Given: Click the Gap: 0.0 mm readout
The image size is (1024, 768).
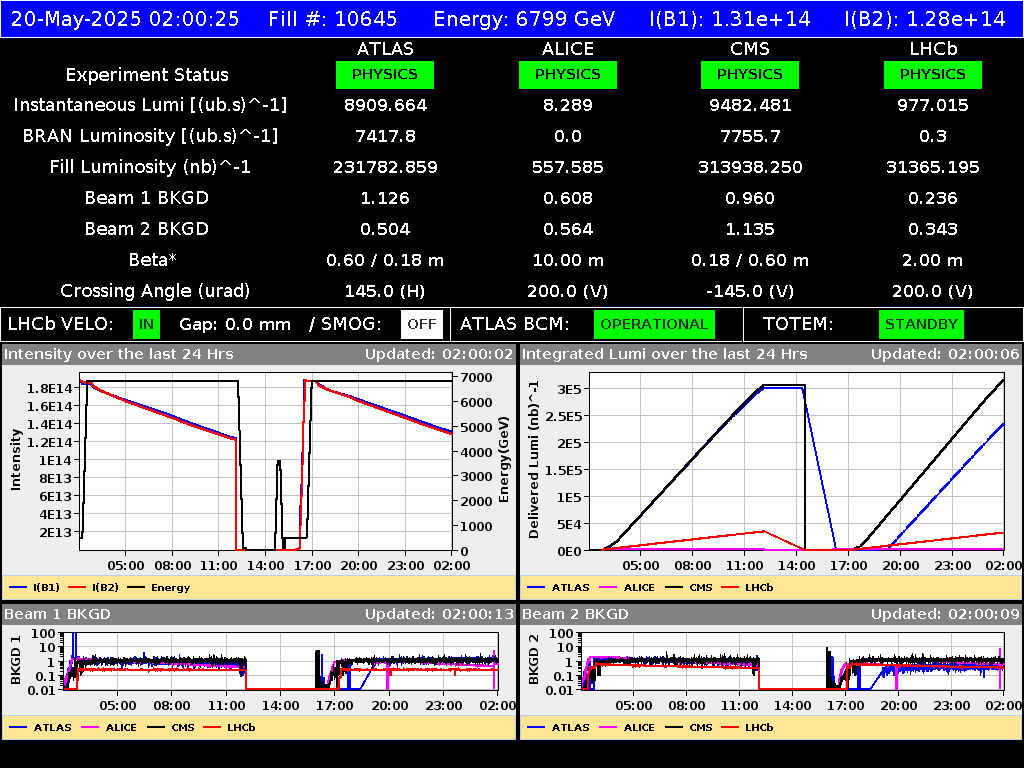Looking at the screenshot, I should coord(234,325).
